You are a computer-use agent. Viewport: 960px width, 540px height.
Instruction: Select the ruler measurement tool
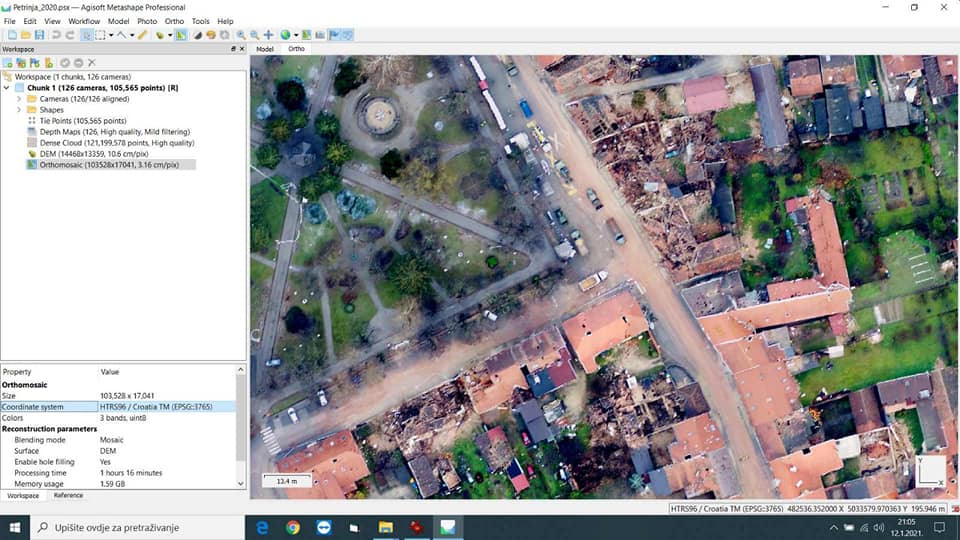point(143,35)
